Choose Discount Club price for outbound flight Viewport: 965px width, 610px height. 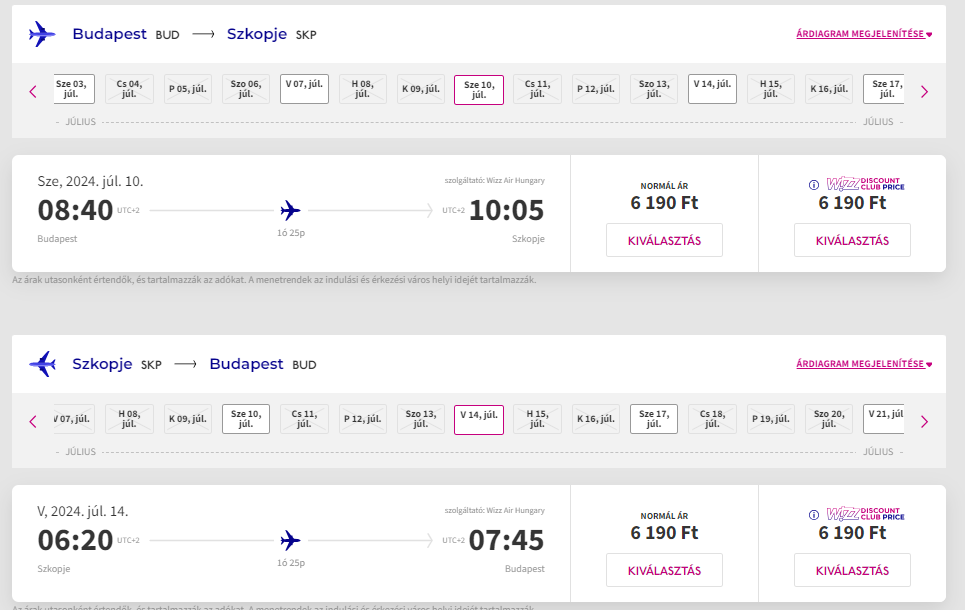point(852,240)
